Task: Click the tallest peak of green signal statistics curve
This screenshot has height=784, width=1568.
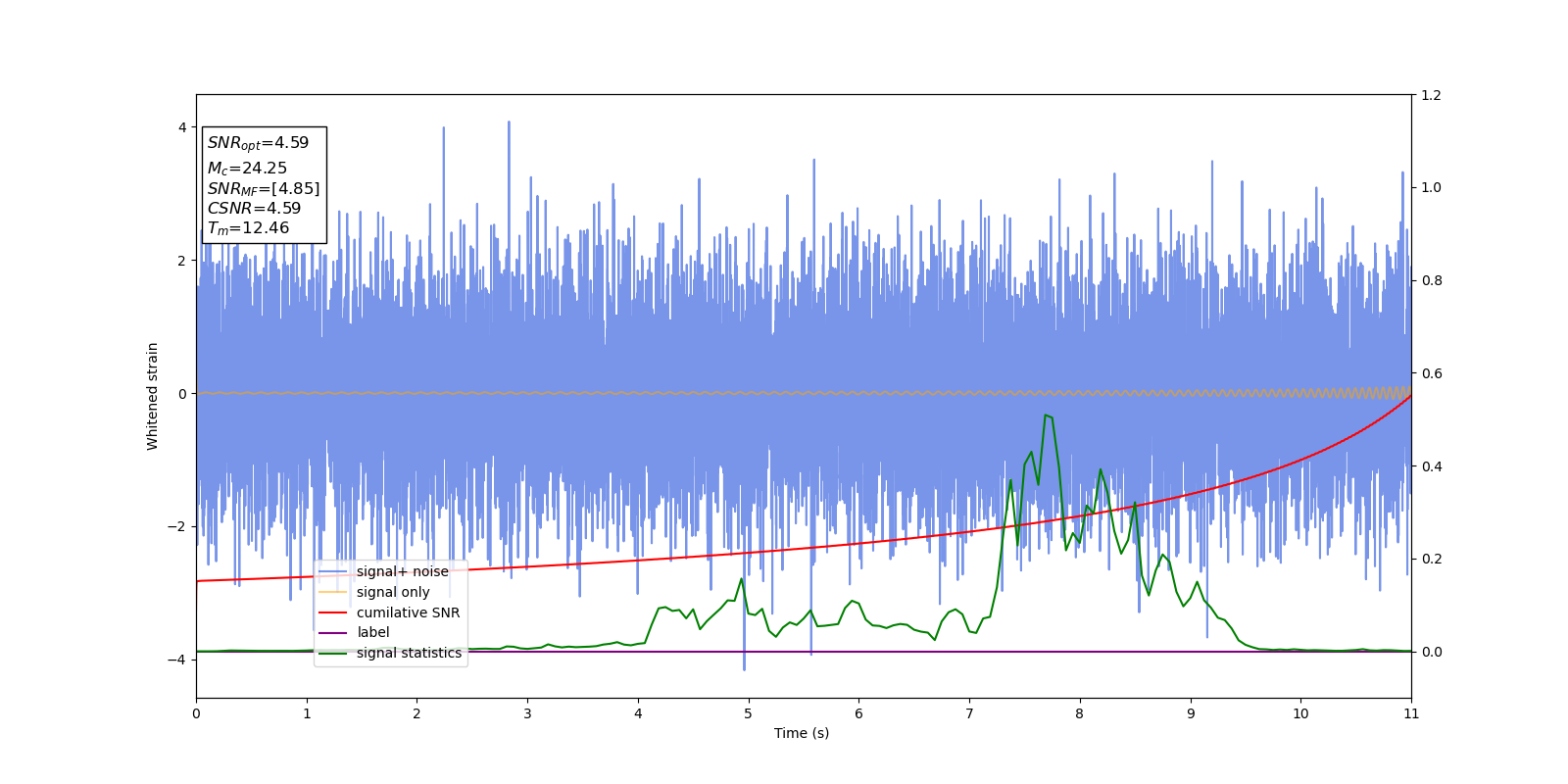Action: 1046,416
